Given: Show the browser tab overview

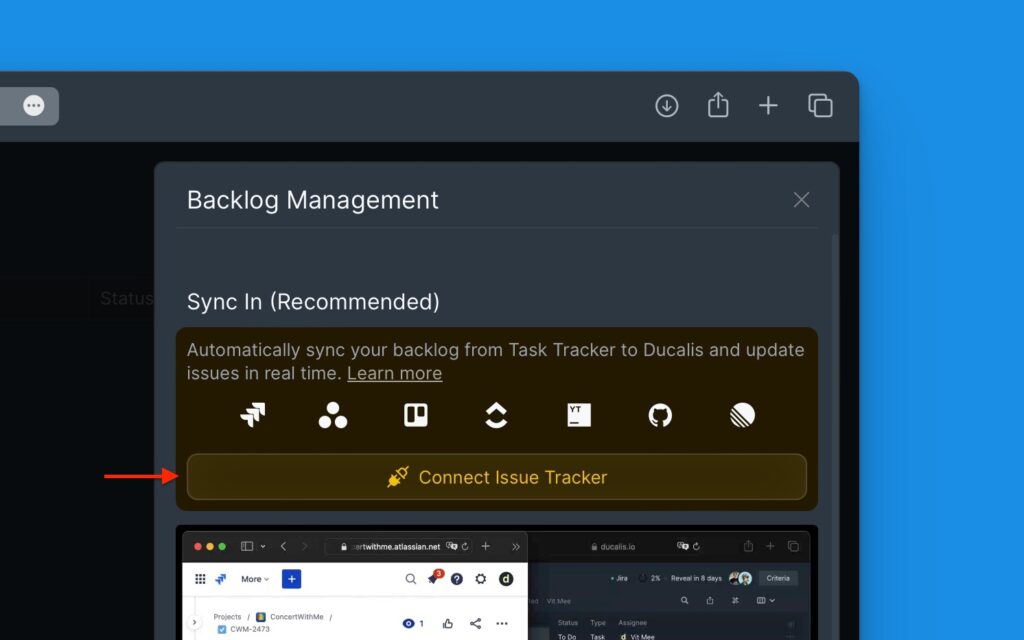Looking at the screenshot, I should (x=820, y=106).
